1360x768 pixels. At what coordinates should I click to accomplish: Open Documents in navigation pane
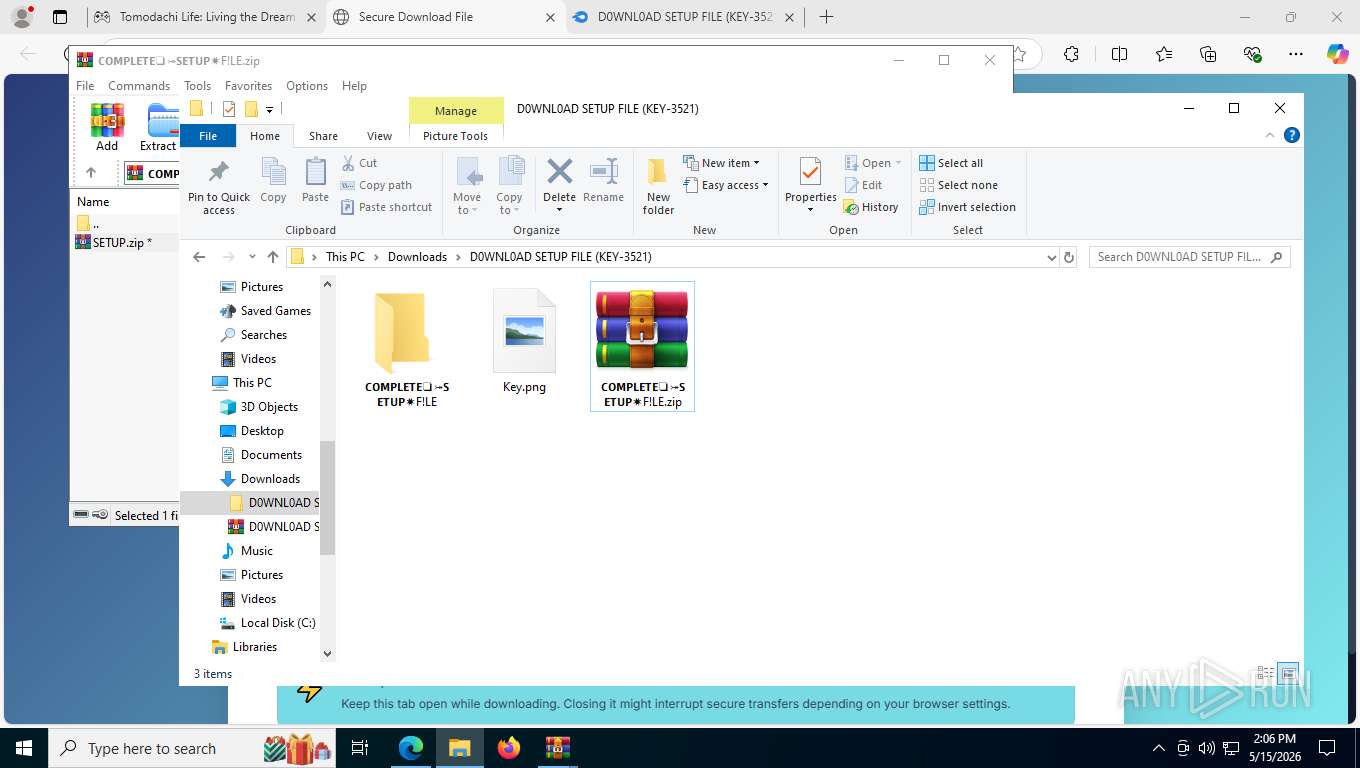point(260,455)
